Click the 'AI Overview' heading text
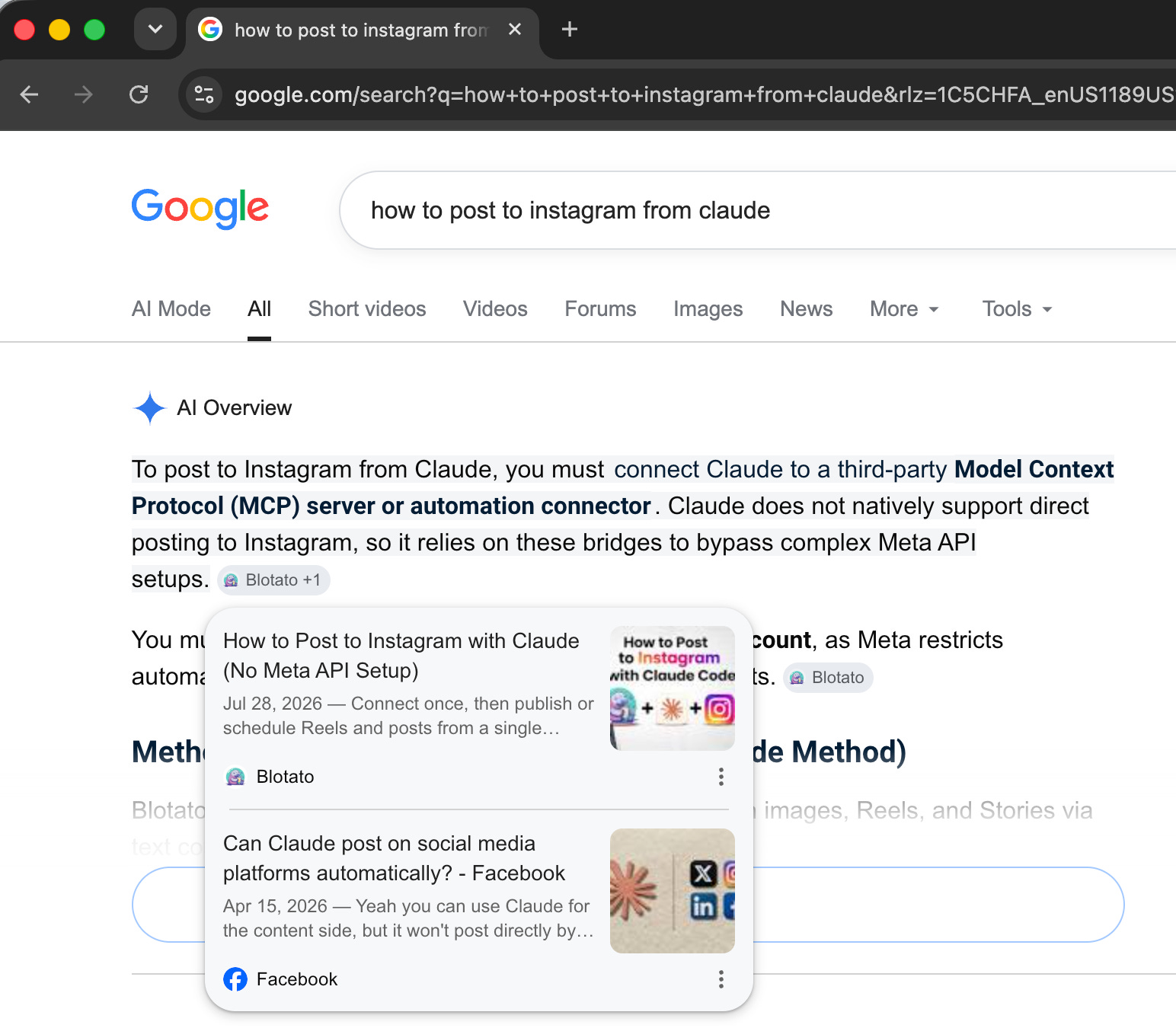 (x=235, y=408)
